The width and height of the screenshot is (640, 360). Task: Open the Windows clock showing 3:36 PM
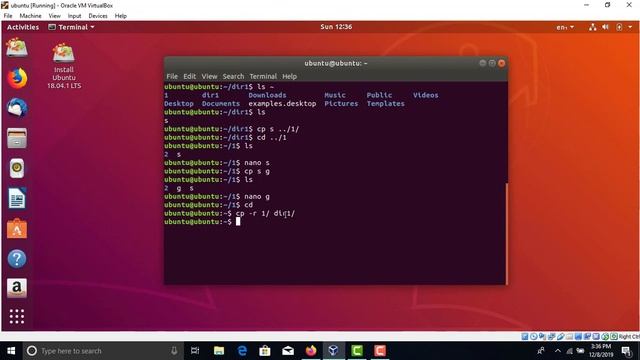[x=602, y=351]
